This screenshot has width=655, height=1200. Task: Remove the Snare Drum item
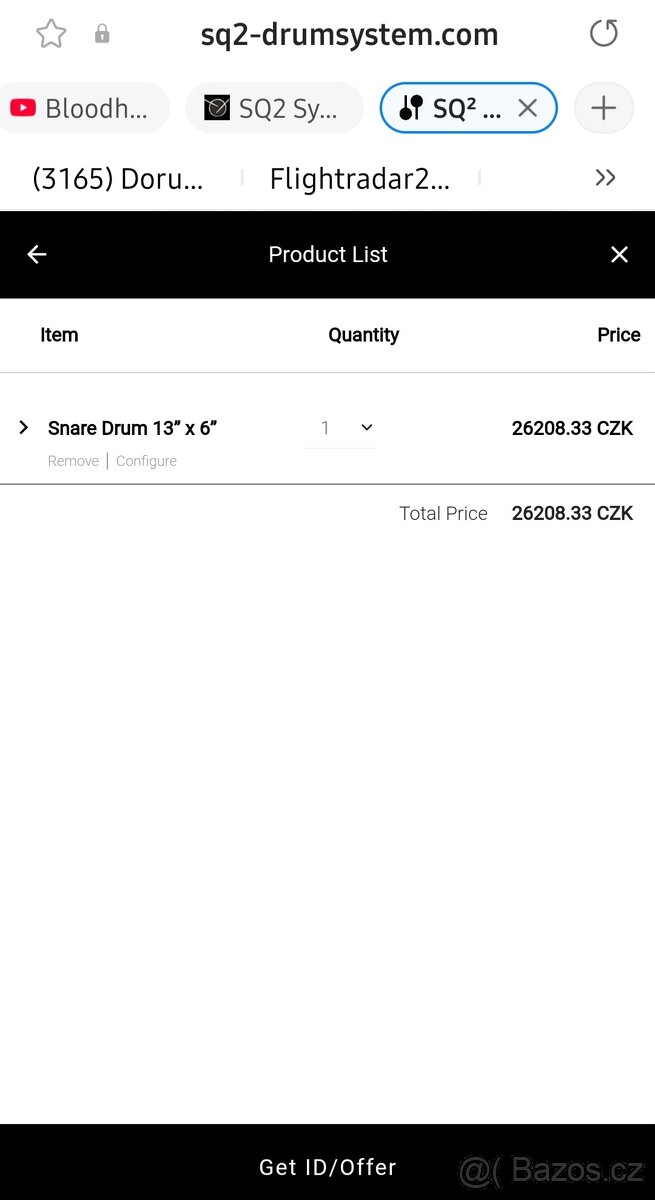[73, 461]
